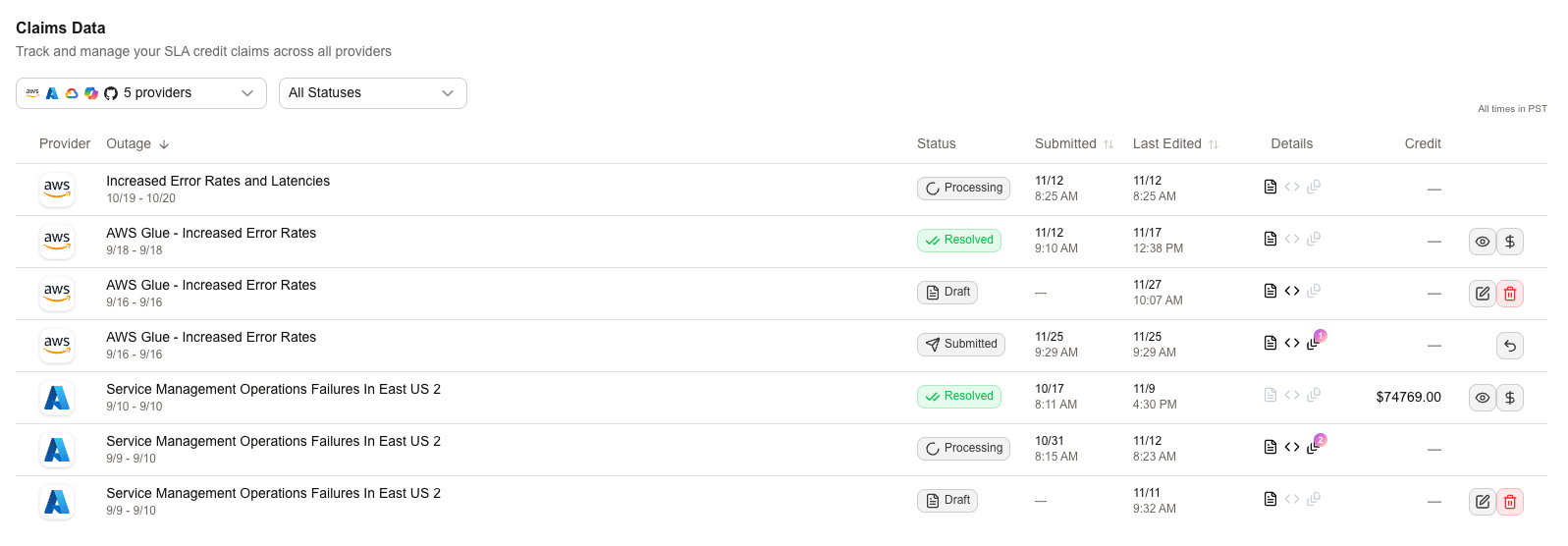Open document details for Increased Error Rates claim
Screen dimensions: 1568x546
tap(1271, 187)
